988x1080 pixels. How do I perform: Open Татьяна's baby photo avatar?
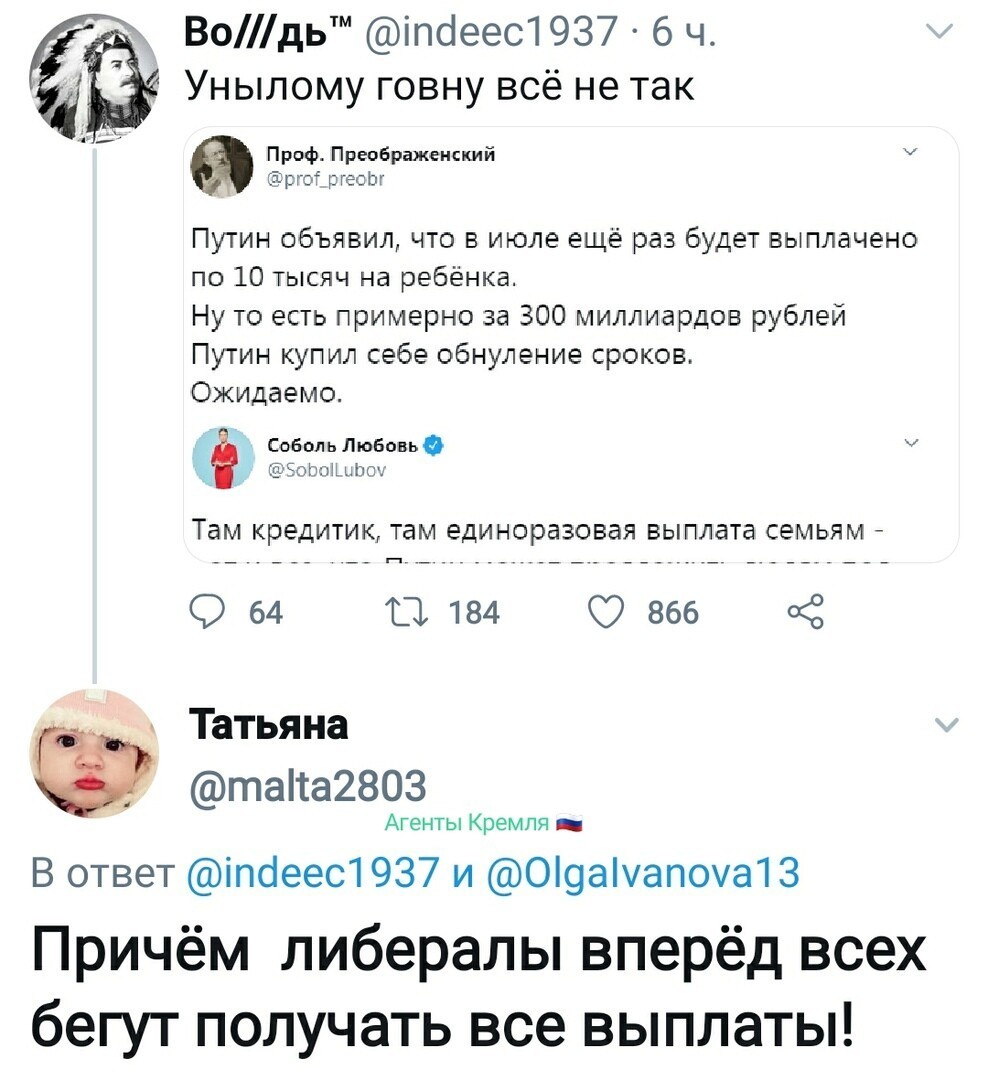94,753
